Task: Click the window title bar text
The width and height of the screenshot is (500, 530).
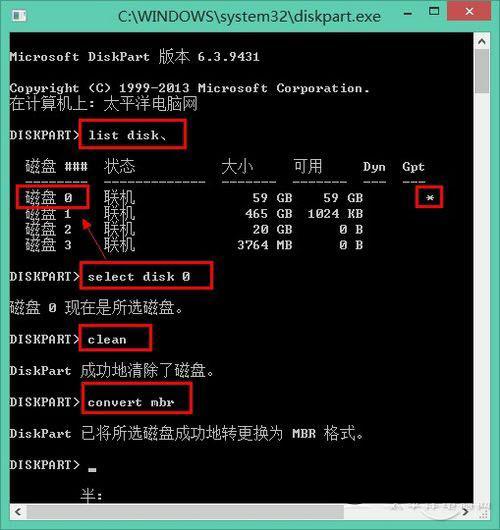Action: pyautogui.click(x=249, y=16)
